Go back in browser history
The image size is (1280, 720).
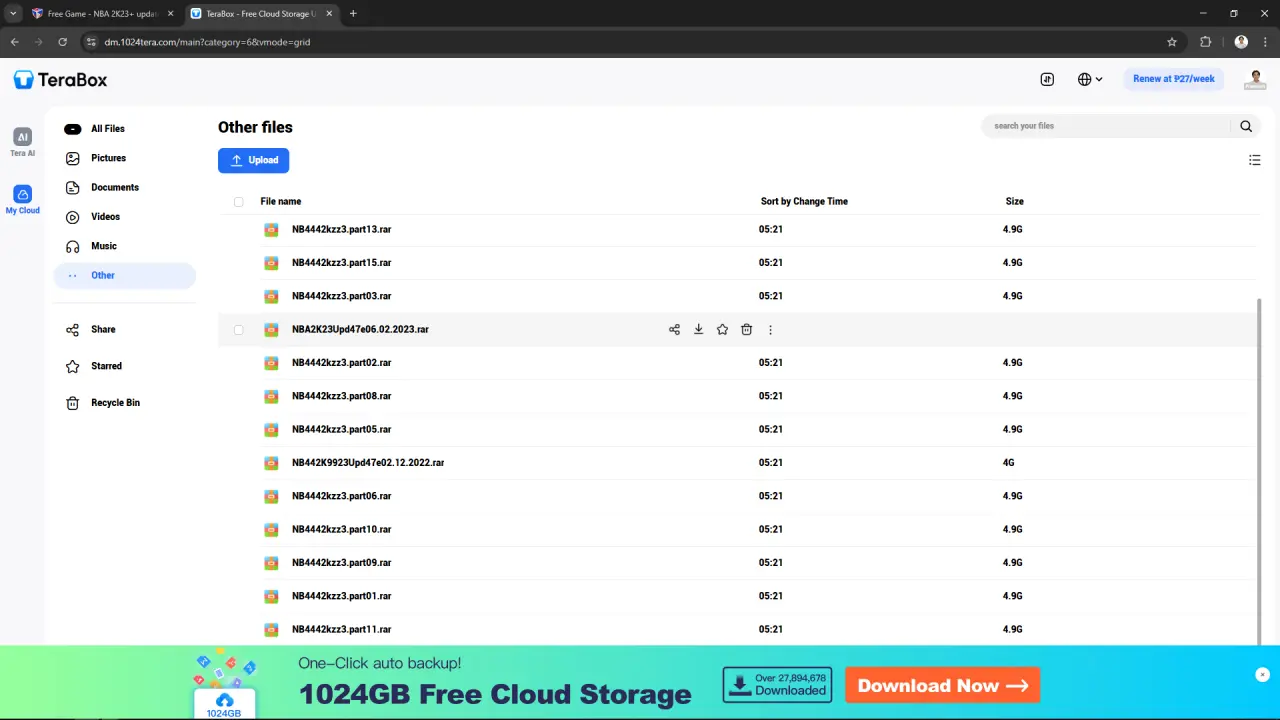coord(15,42)
